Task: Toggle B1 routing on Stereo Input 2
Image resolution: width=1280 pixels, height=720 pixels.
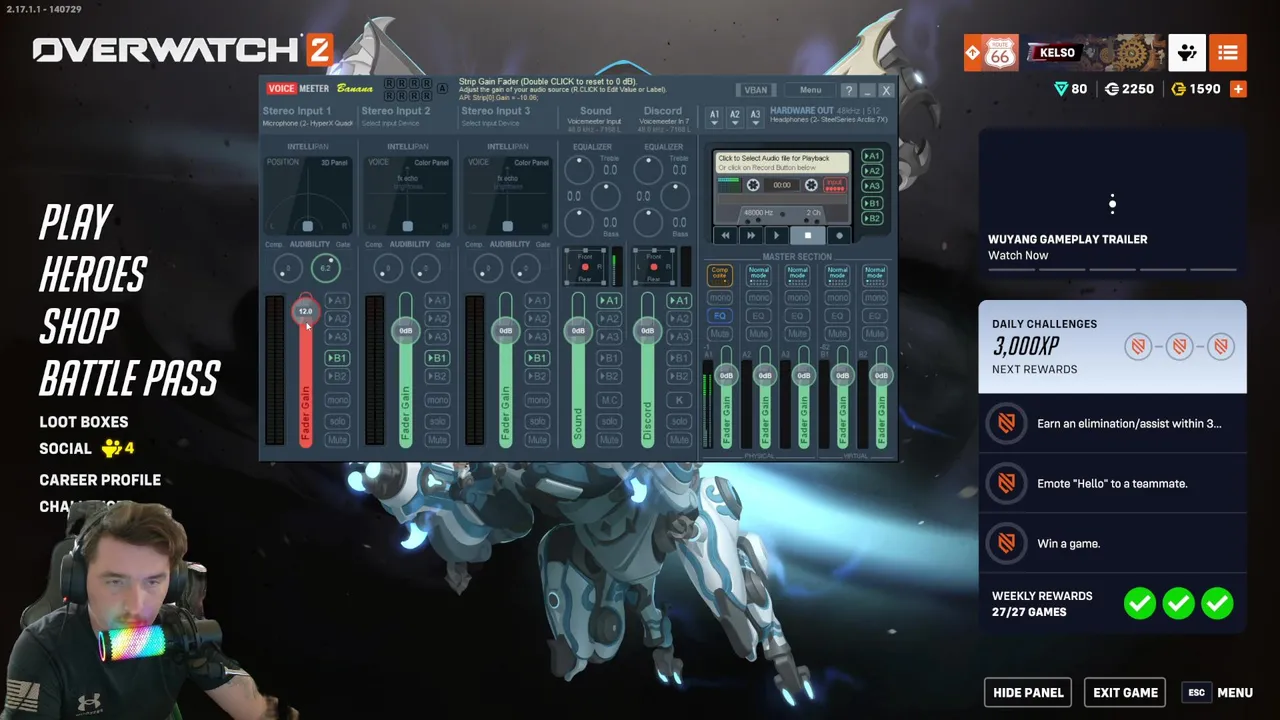Action: click(x=437, y=358)
